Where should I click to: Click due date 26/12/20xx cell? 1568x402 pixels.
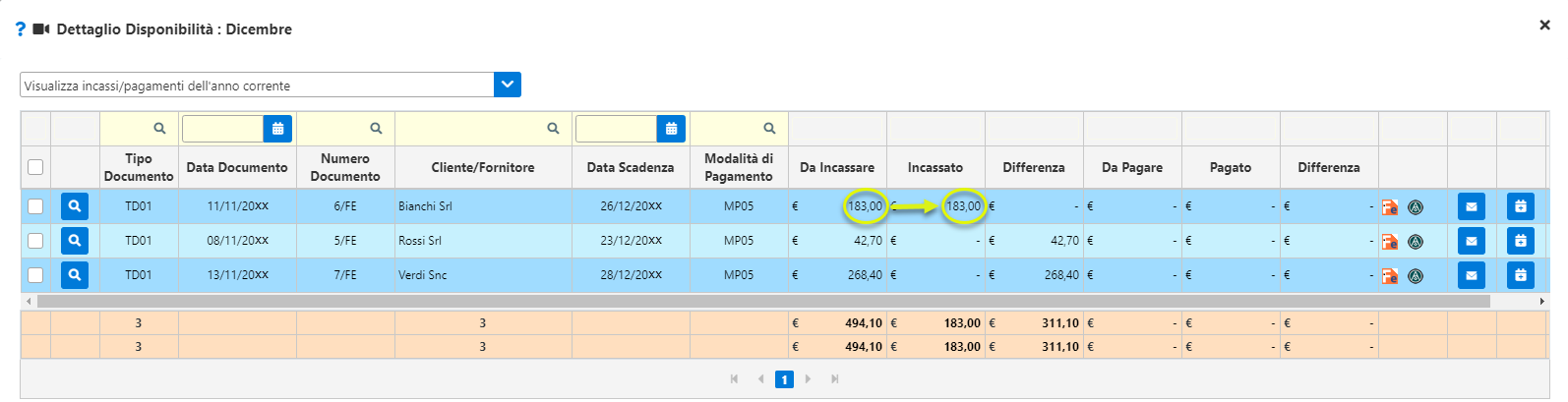(631, 206)
